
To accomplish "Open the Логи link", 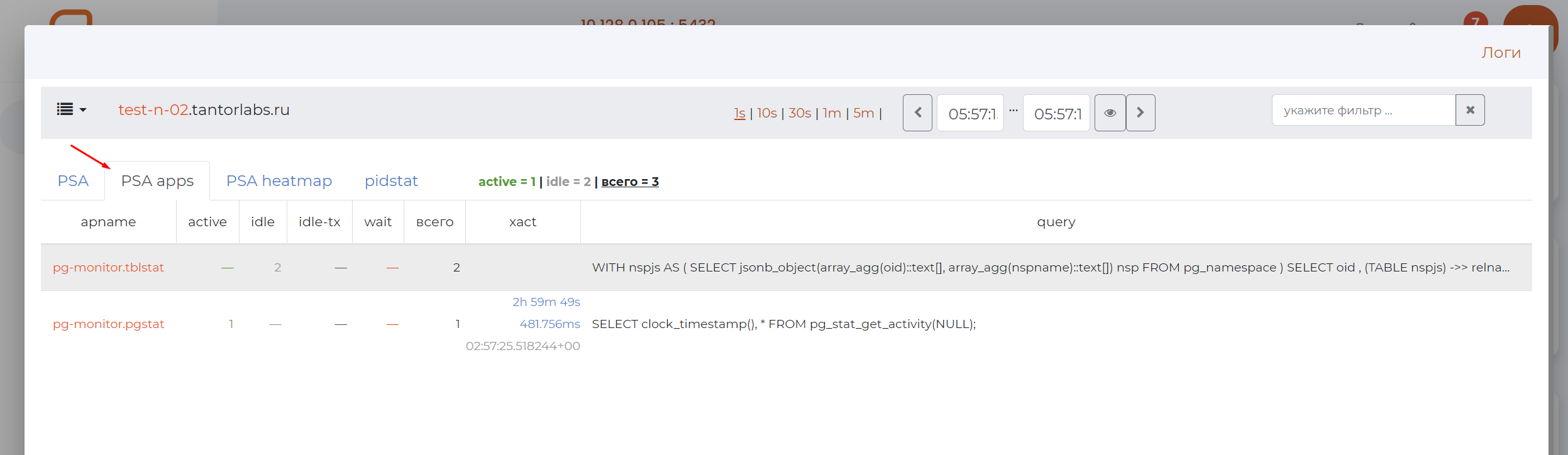I will pos(1501,53).
